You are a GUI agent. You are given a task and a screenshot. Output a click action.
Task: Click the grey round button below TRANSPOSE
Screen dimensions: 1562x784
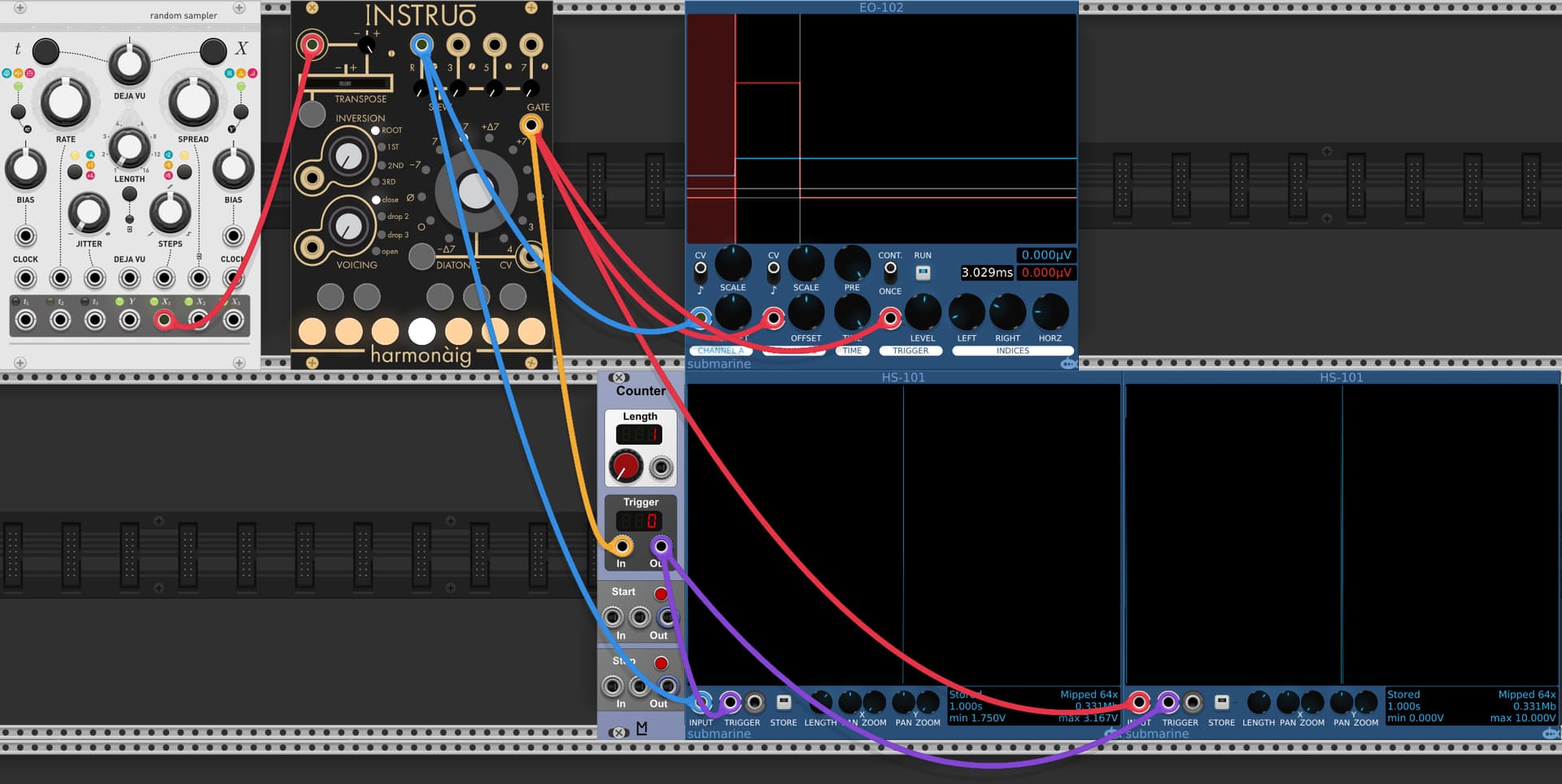(312, 113)
